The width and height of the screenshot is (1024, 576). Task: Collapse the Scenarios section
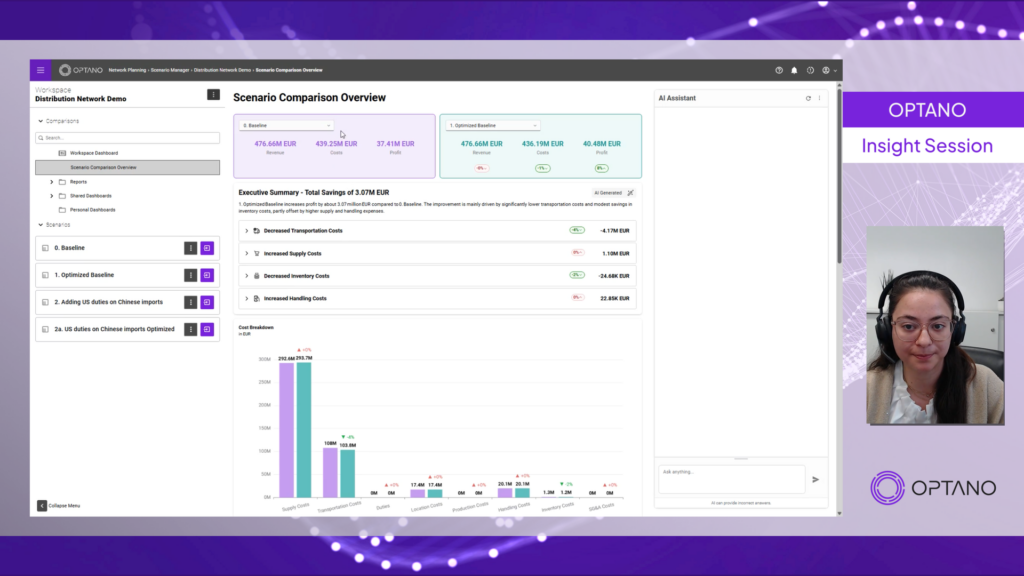tap(39, 225)
